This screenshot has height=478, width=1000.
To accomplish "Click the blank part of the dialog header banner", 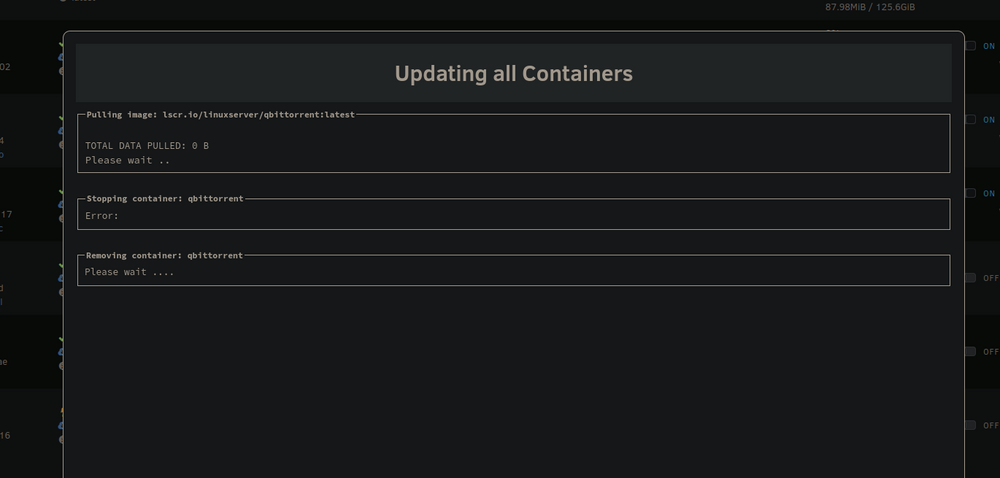I will coord(797,73).
